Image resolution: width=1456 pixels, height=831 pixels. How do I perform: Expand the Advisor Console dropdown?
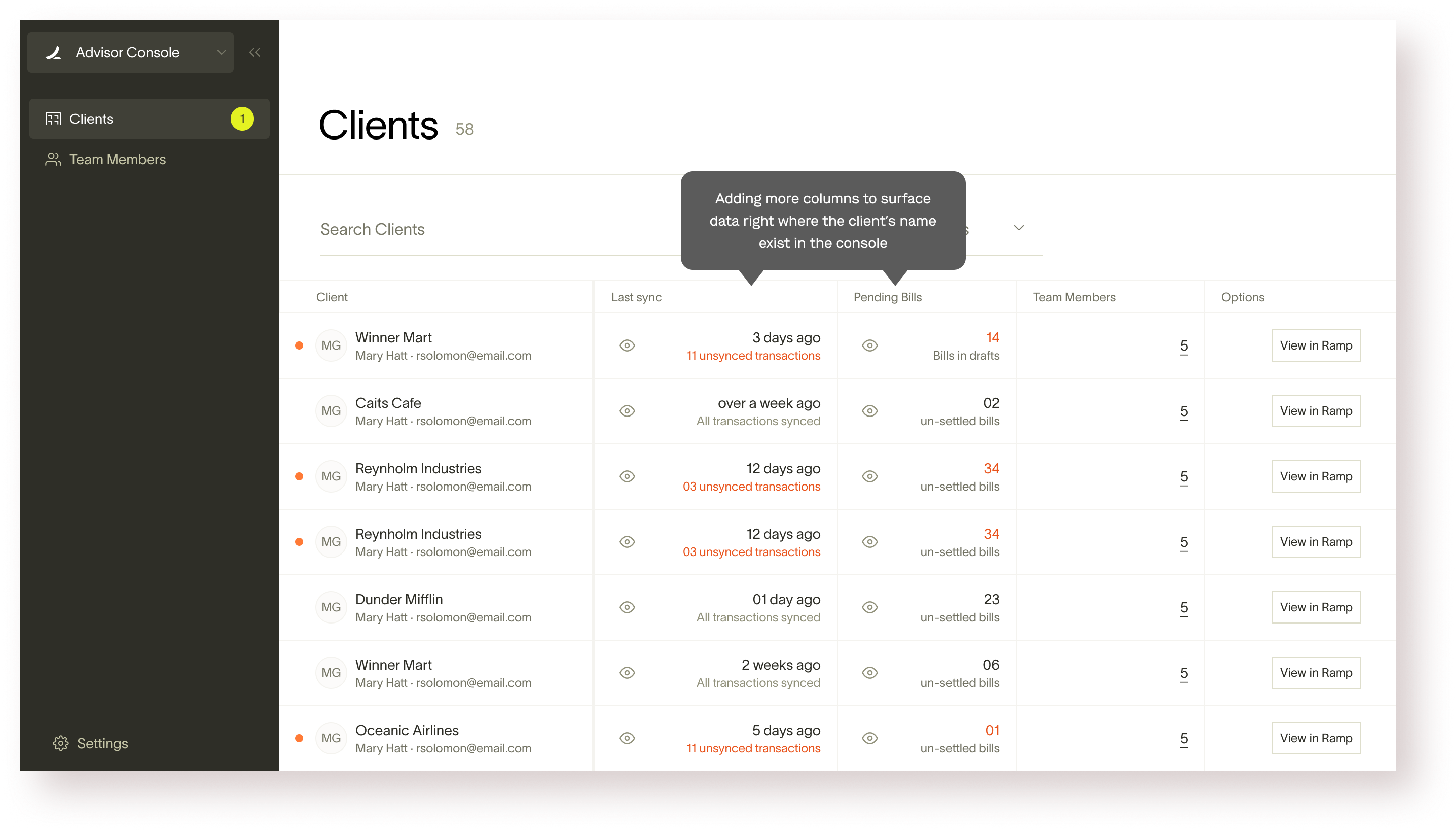(x=221, y=52)
